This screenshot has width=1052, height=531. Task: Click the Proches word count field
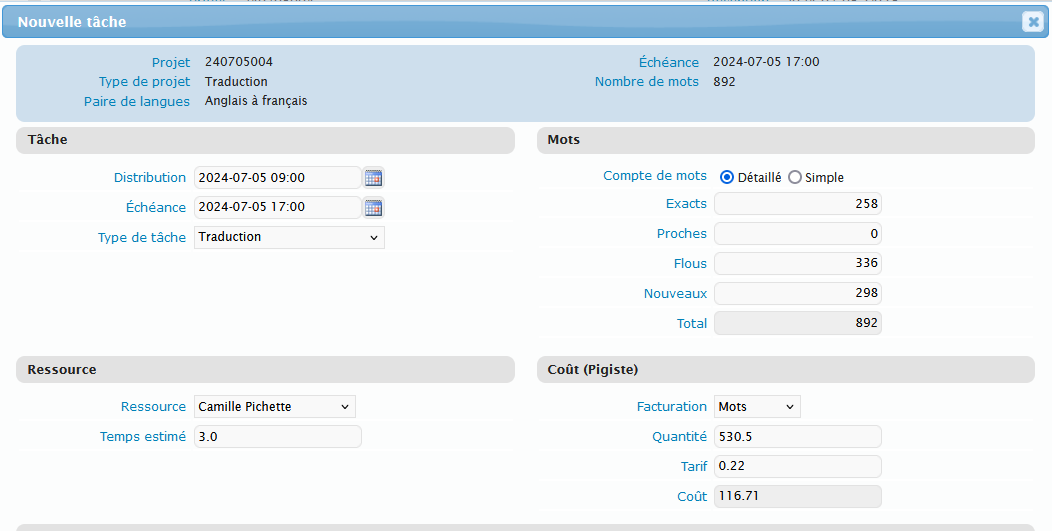click(x=797, y=234)
